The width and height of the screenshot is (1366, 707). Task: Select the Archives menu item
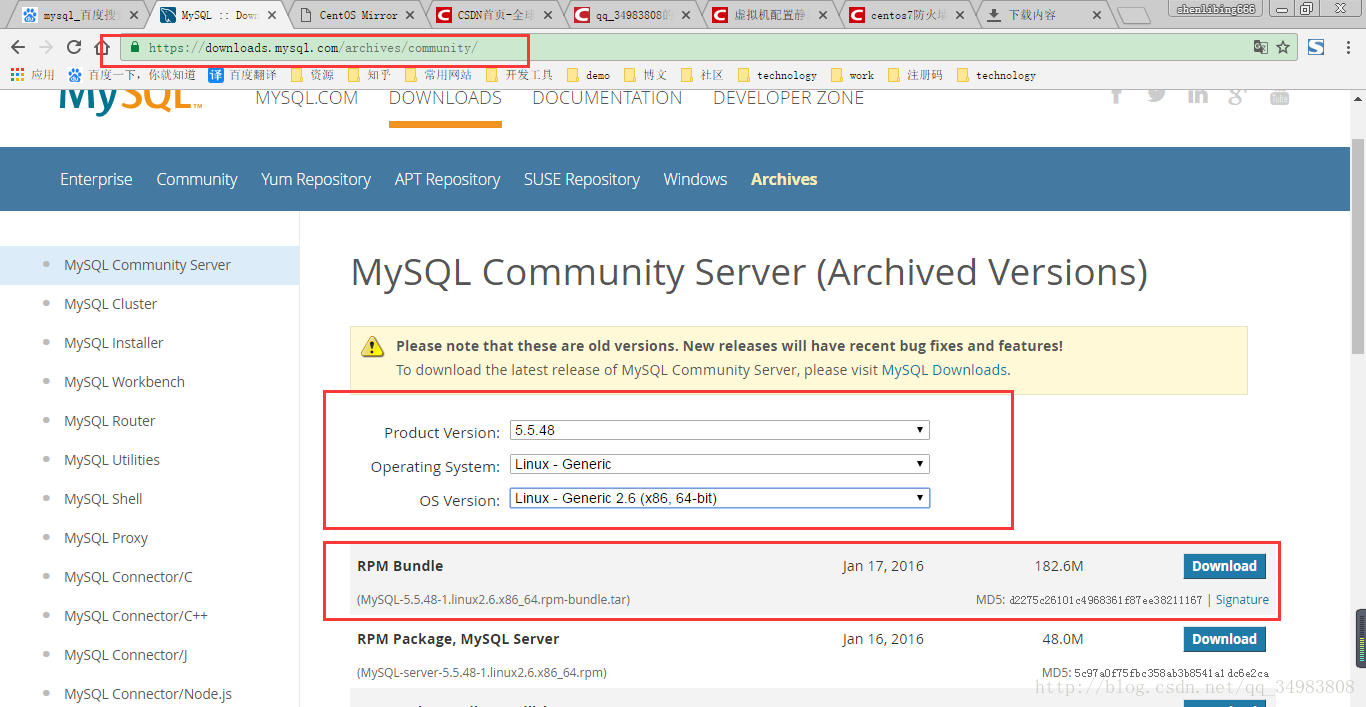(784, 179)
